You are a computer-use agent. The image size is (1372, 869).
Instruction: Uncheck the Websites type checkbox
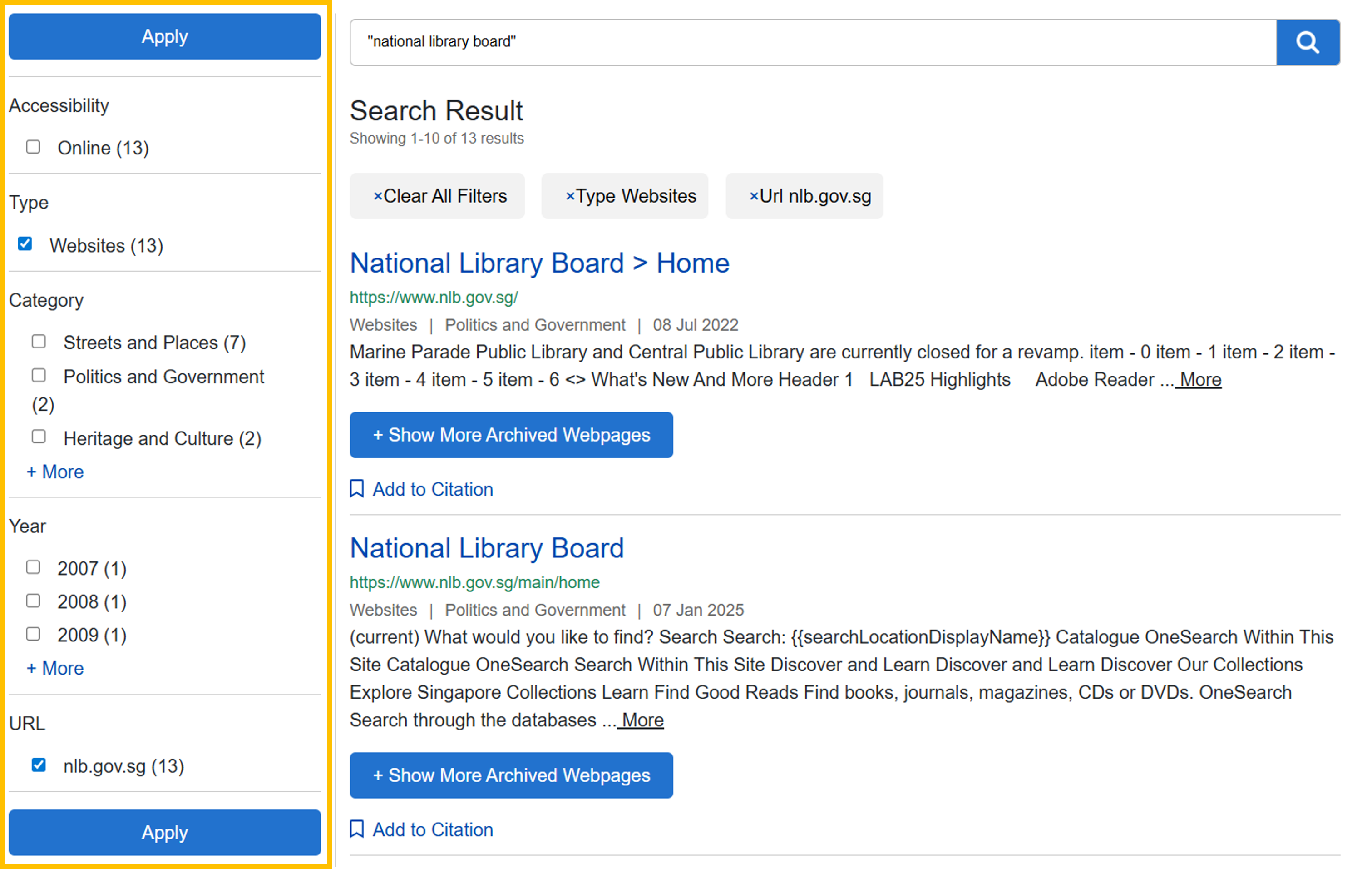point(25,244)
